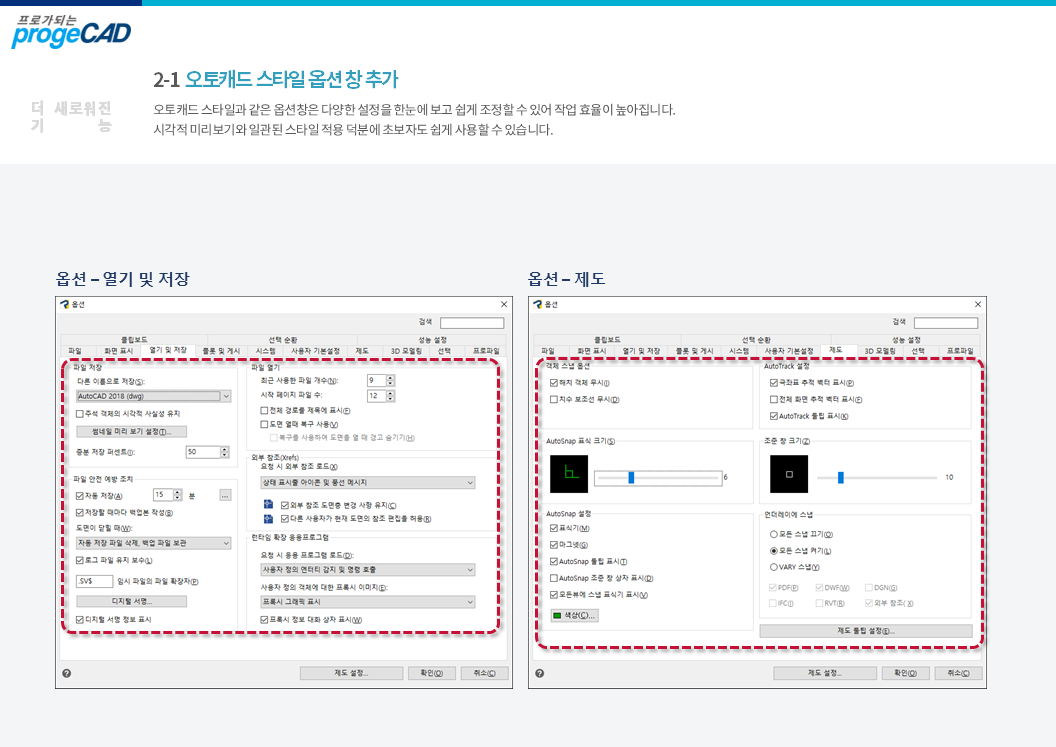Enable 도면 열때 복구 사용 checkbox
1056x747 pixels.
coord(265,424)
